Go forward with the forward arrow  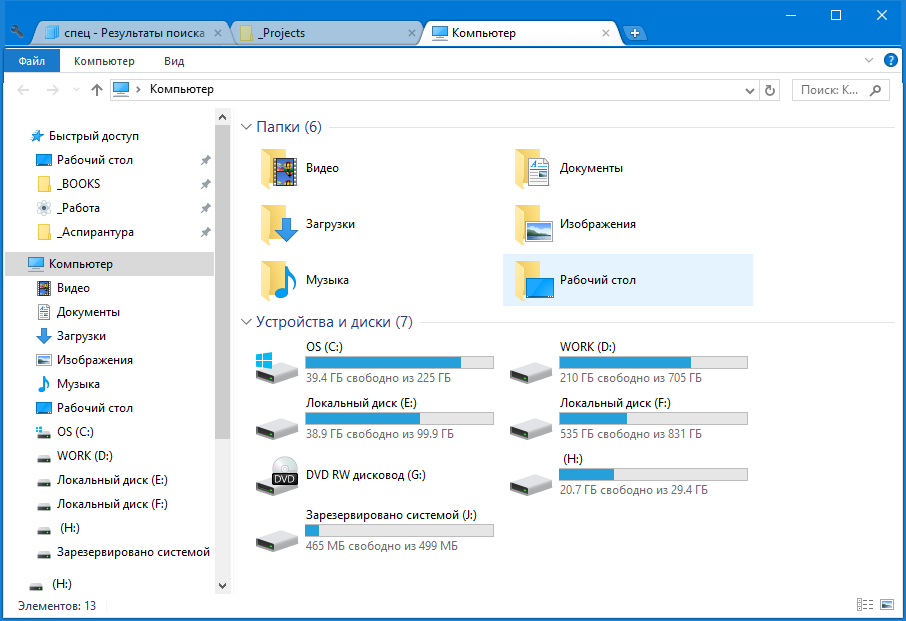53,90
